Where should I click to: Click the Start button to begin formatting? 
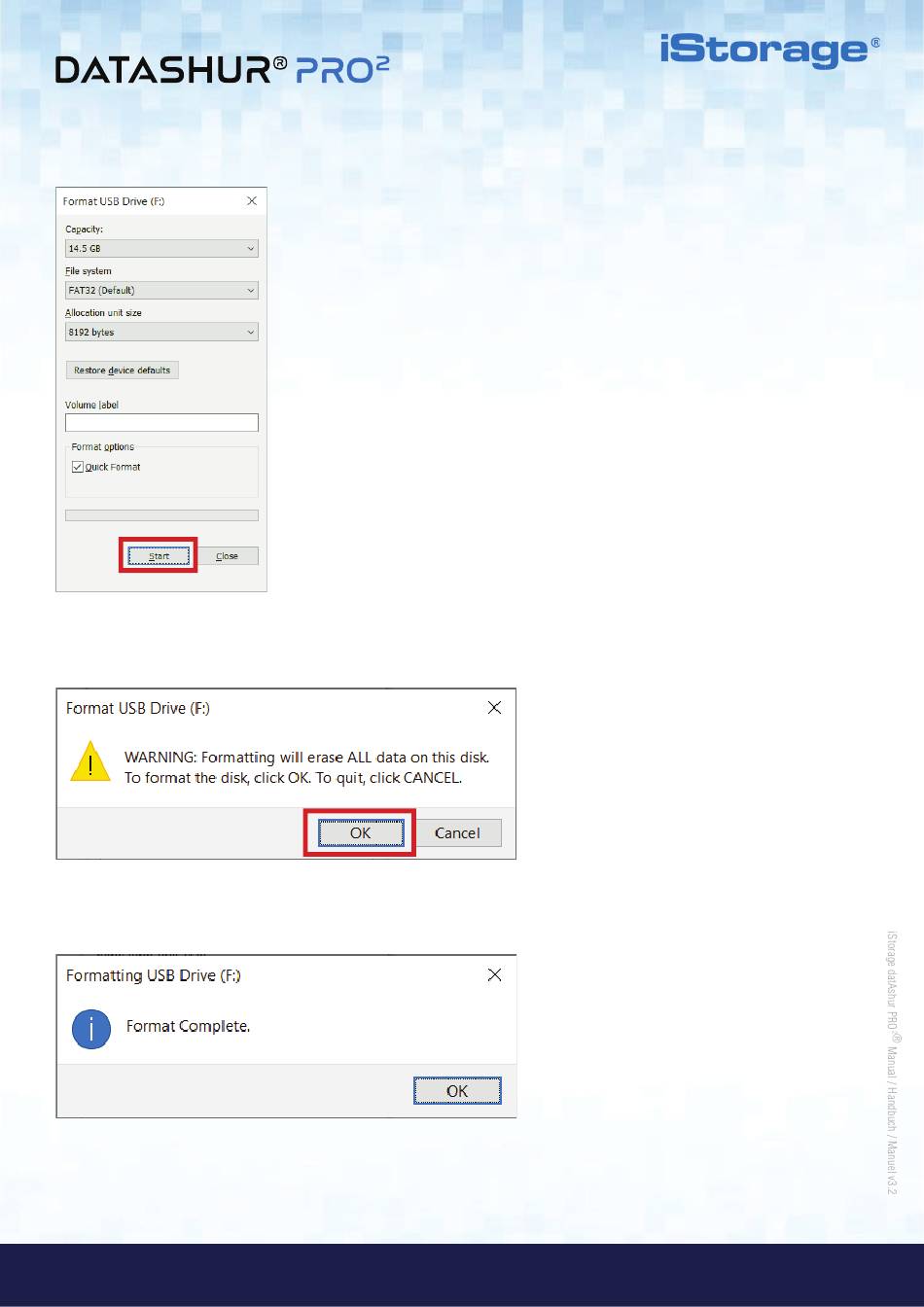[159, 556]
